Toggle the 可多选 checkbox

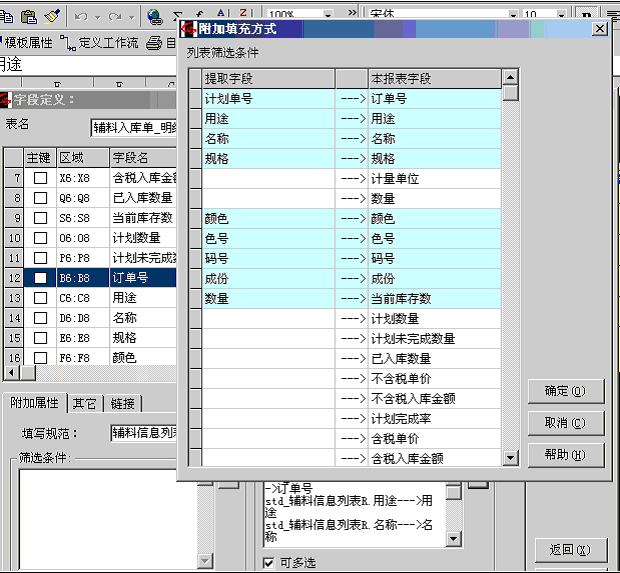click(268, 563)
